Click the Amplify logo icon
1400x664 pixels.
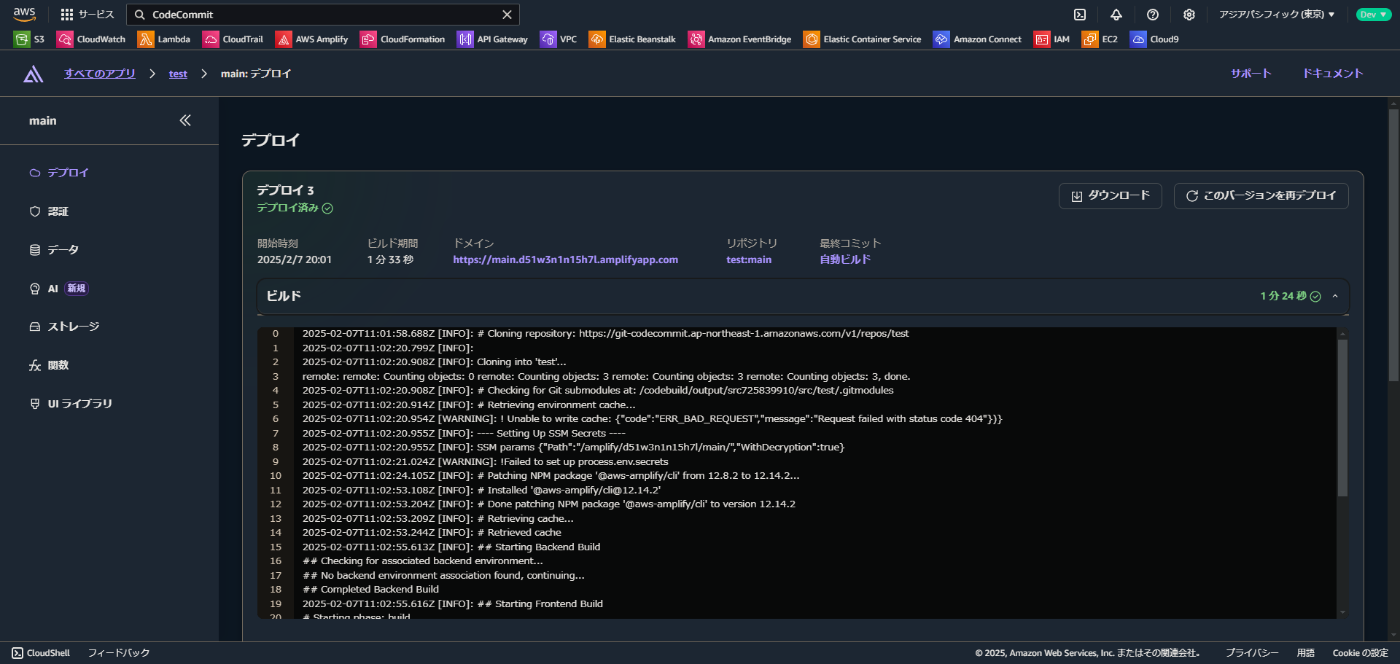33,74
